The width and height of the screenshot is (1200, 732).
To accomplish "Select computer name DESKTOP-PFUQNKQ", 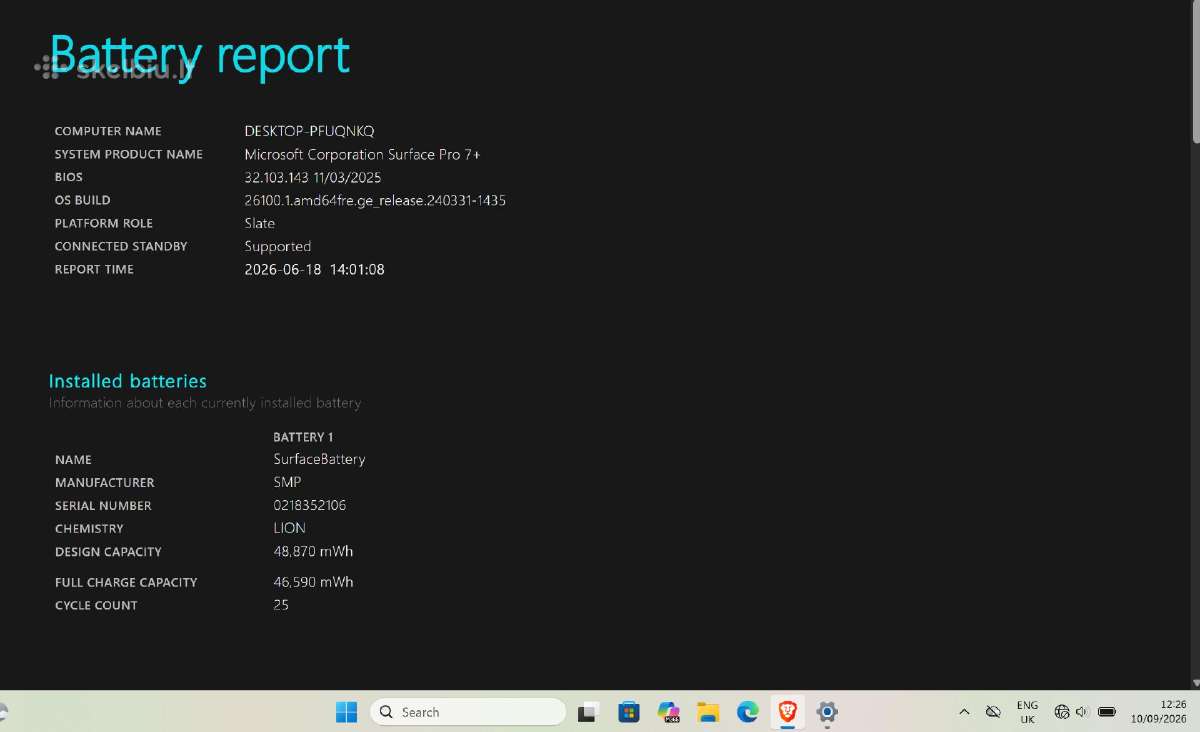I will pyautogui.click(x=309, y=131).
